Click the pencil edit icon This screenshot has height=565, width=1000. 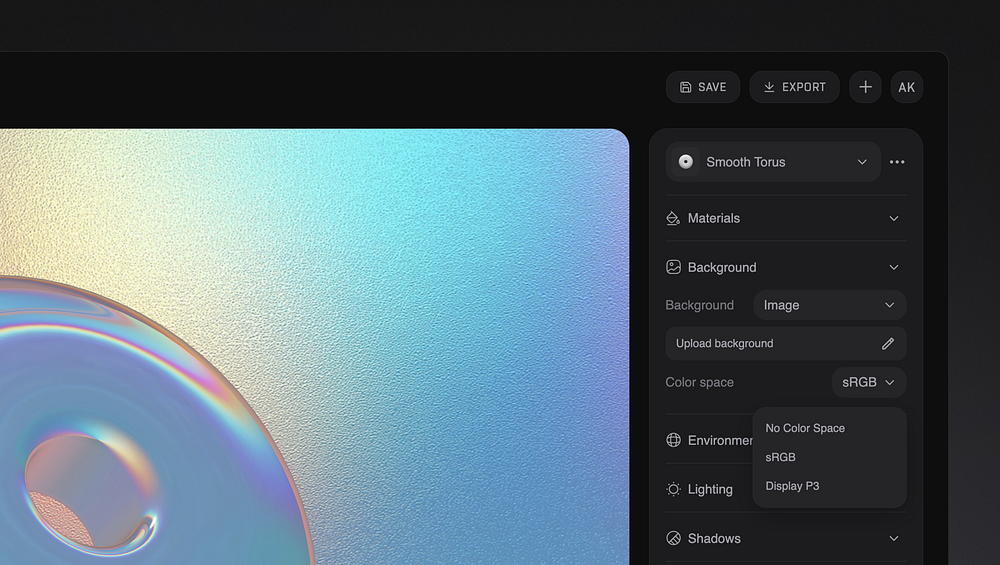888,344
